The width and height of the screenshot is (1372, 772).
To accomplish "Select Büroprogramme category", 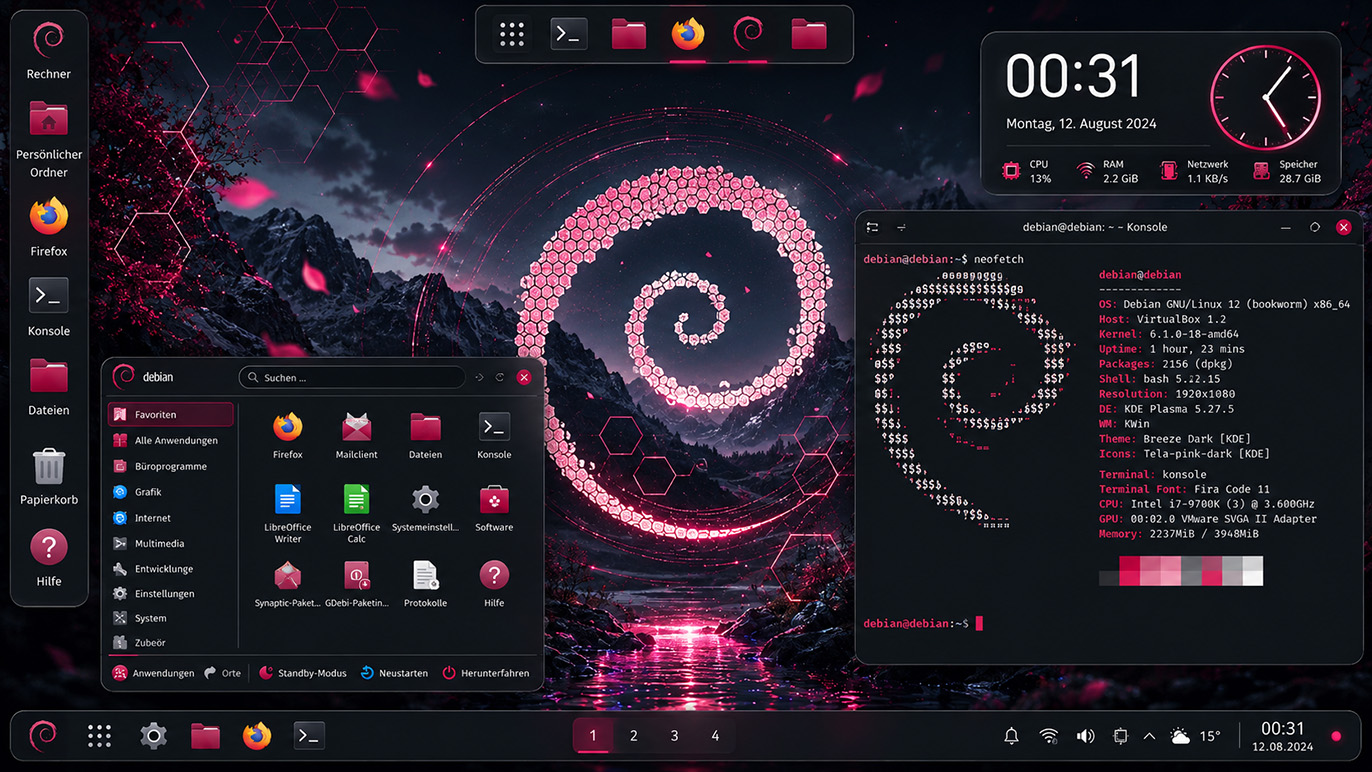I will click(171, 466).
